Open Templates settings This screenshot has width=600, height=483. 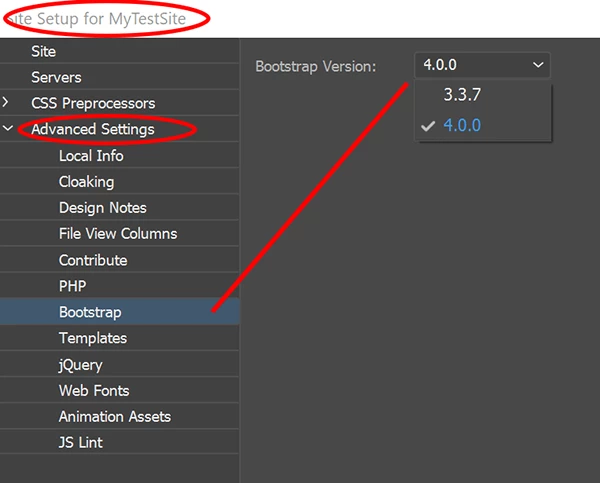(x=119, y=338)
